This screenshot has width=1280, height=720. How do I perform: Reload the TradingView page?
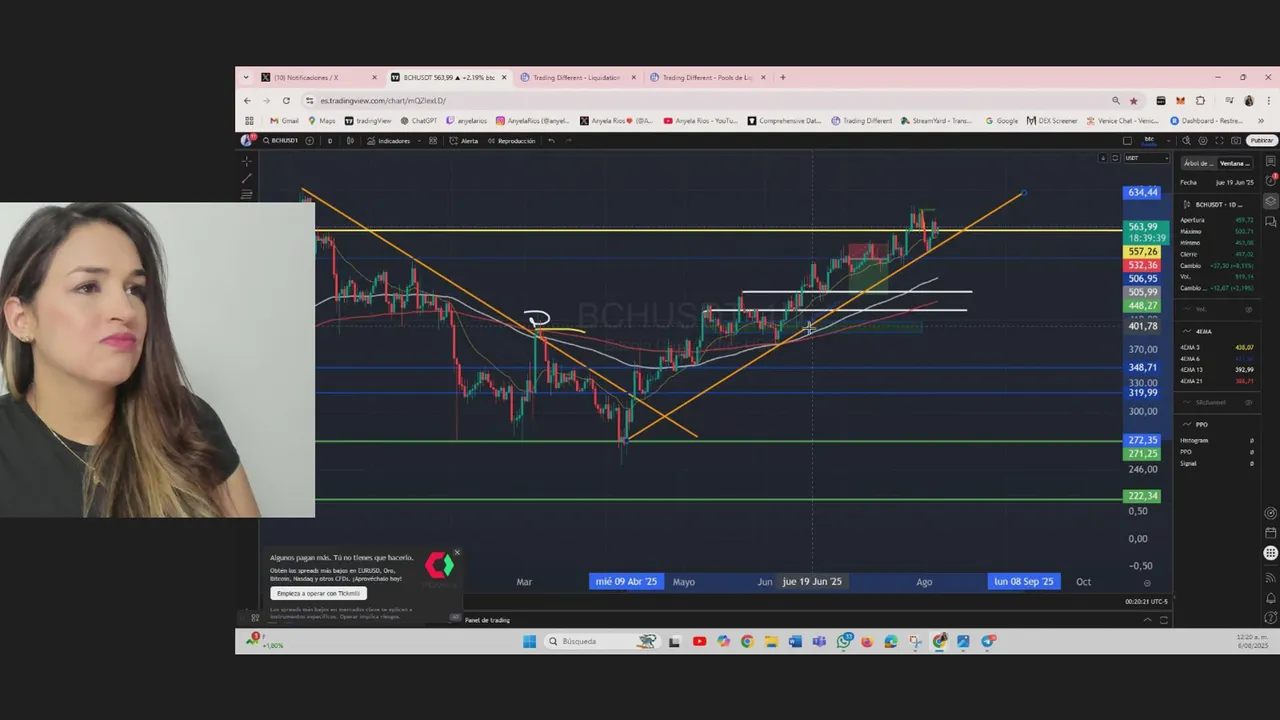(286, 100)
